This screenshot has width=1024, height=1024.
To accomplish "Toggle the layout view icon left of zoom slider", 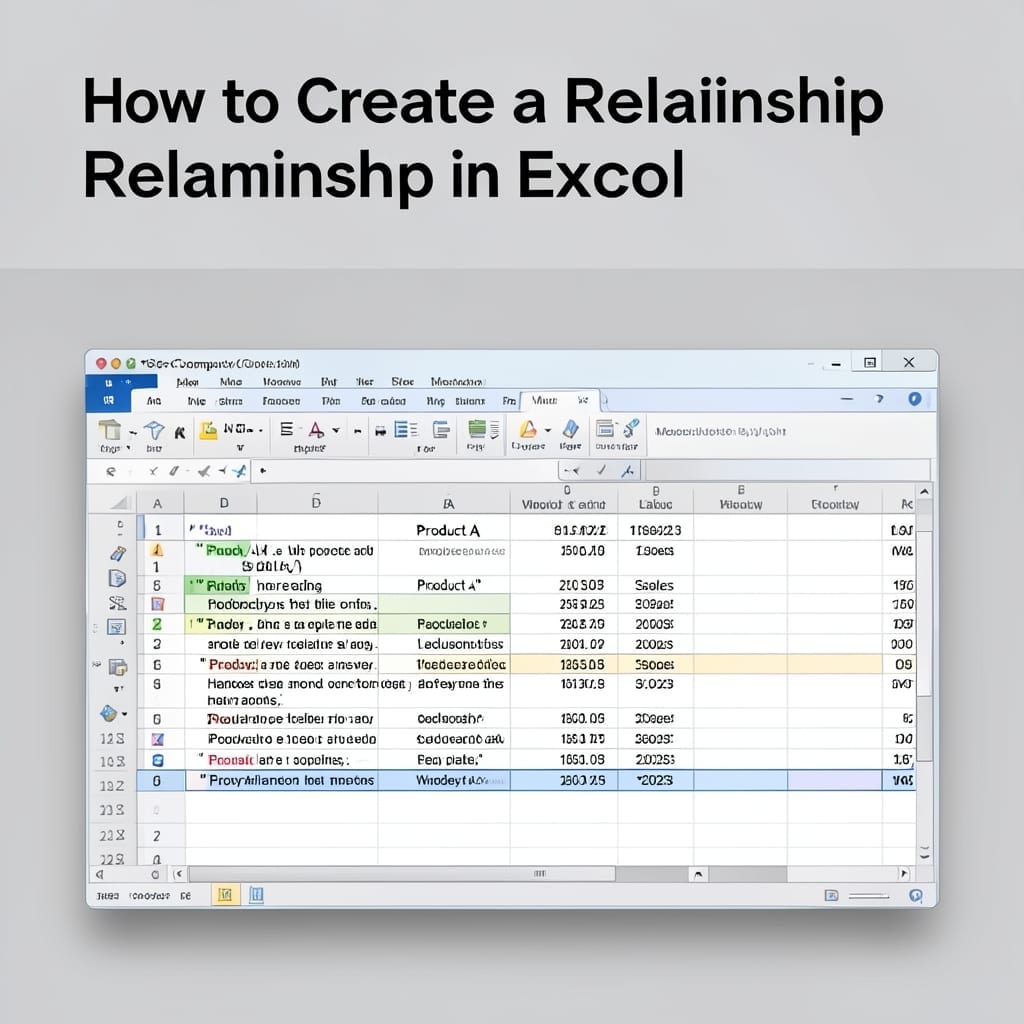I will pos(831,895).
